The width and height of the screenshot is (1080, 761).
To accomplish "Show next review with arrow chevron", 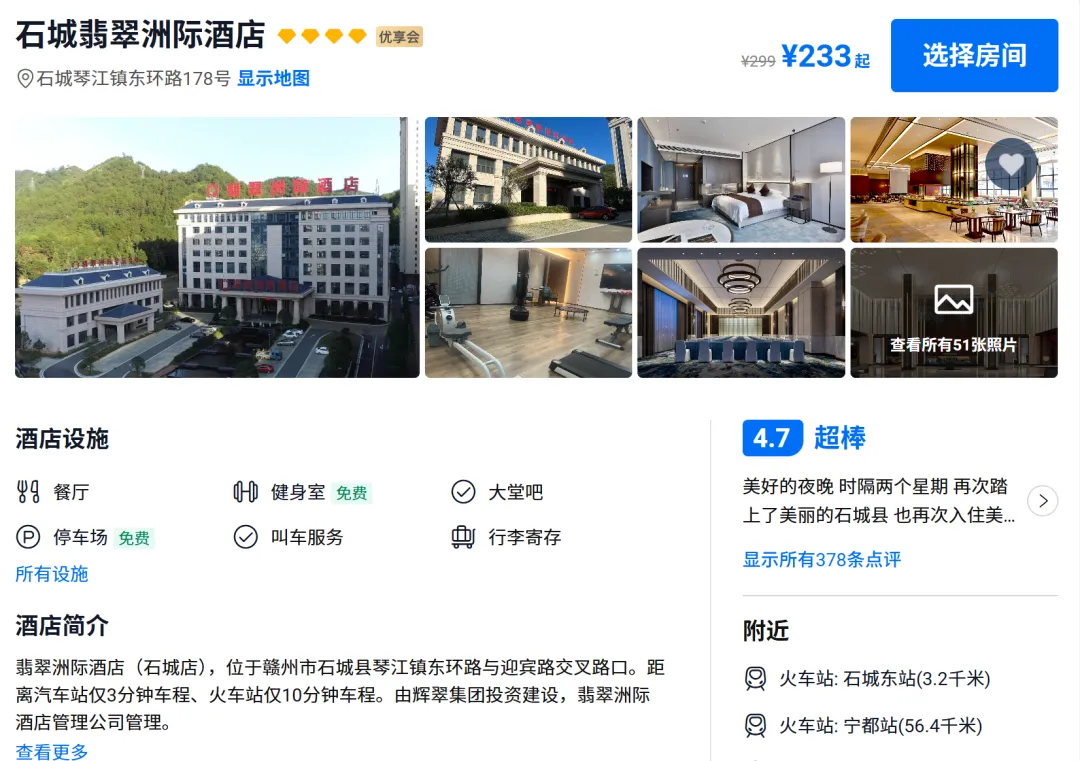I will [1043, 501].
